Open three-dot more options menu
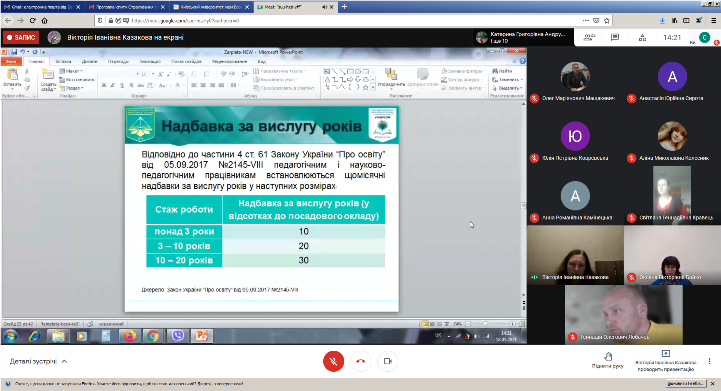Image resolution: width=721 pixels, height=391 pixels. (710, 361)
